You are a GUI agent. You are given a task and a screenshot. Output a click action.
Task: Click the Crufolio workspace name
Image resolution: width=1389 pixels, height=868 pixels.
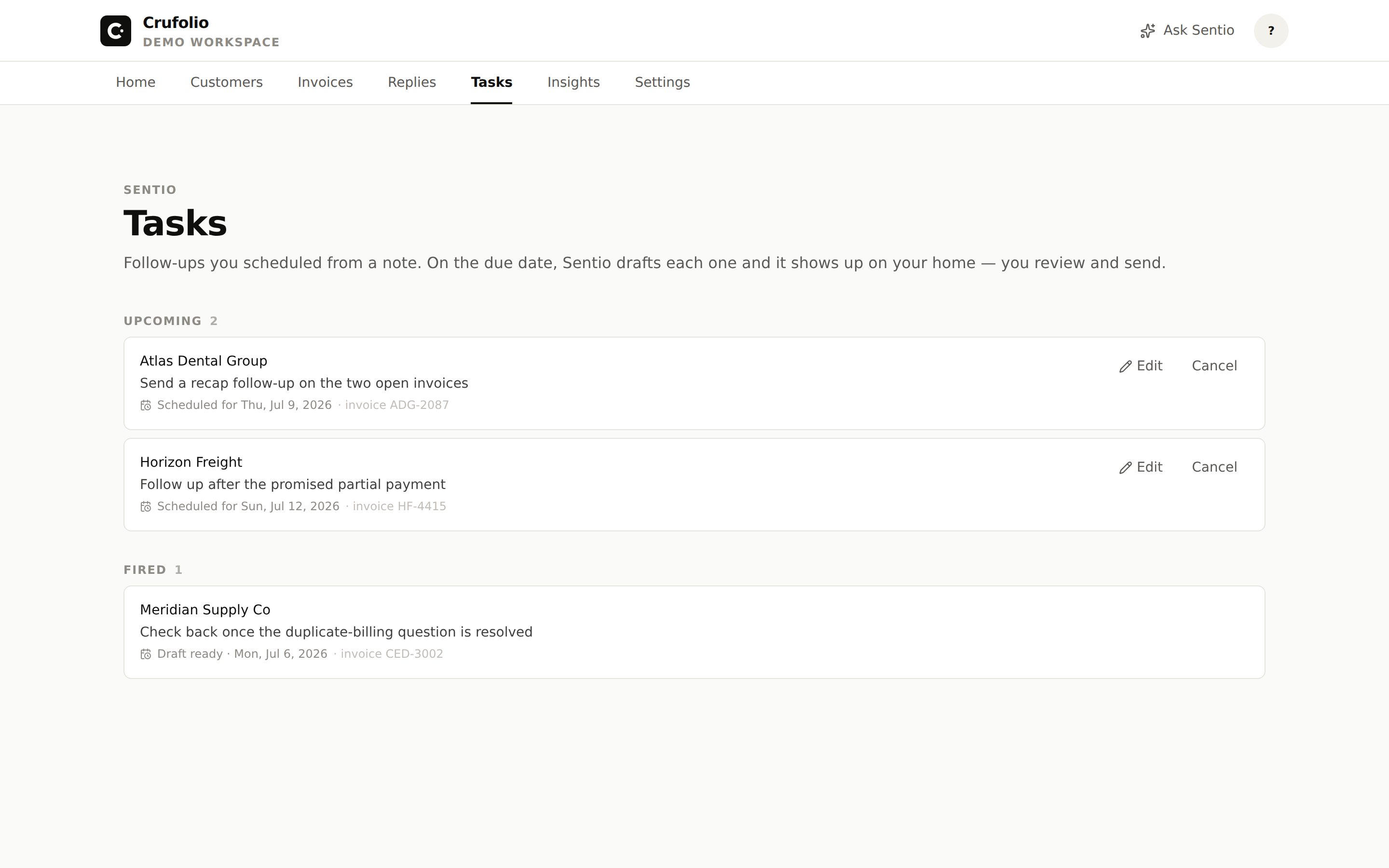pos(176,22)
